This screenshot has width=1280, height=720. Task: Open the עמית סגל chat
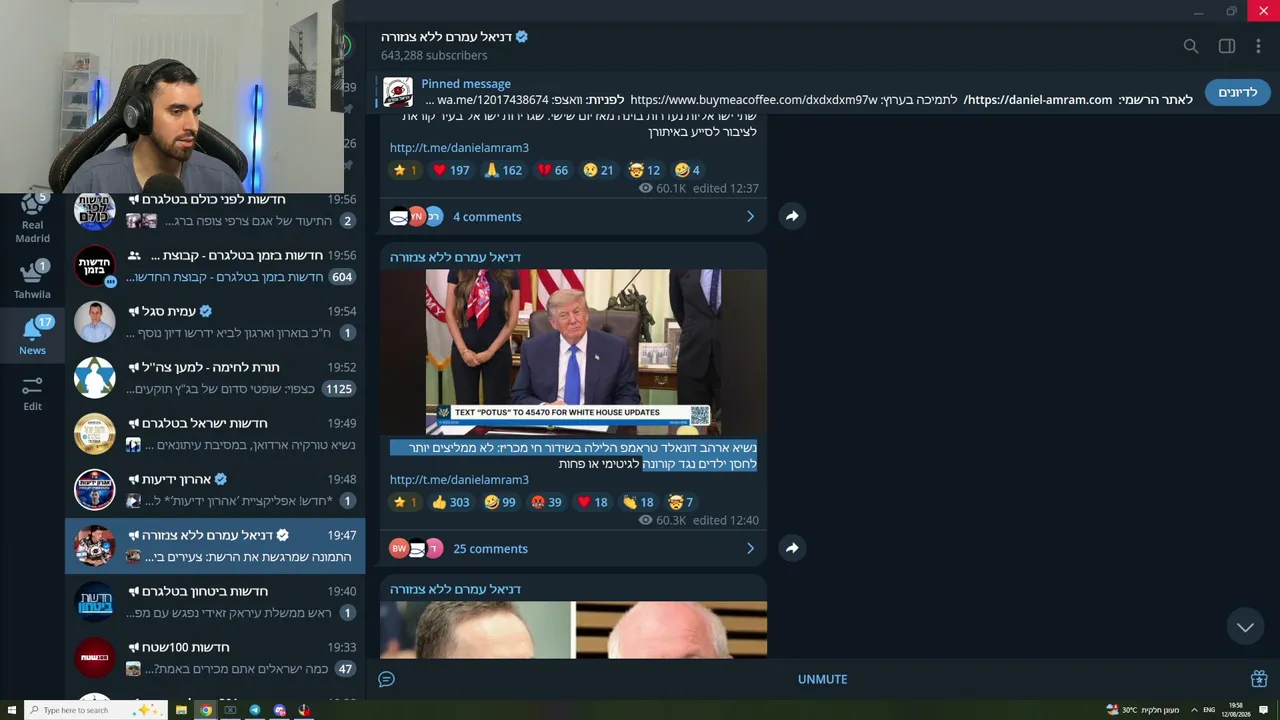tap(215, 322)
